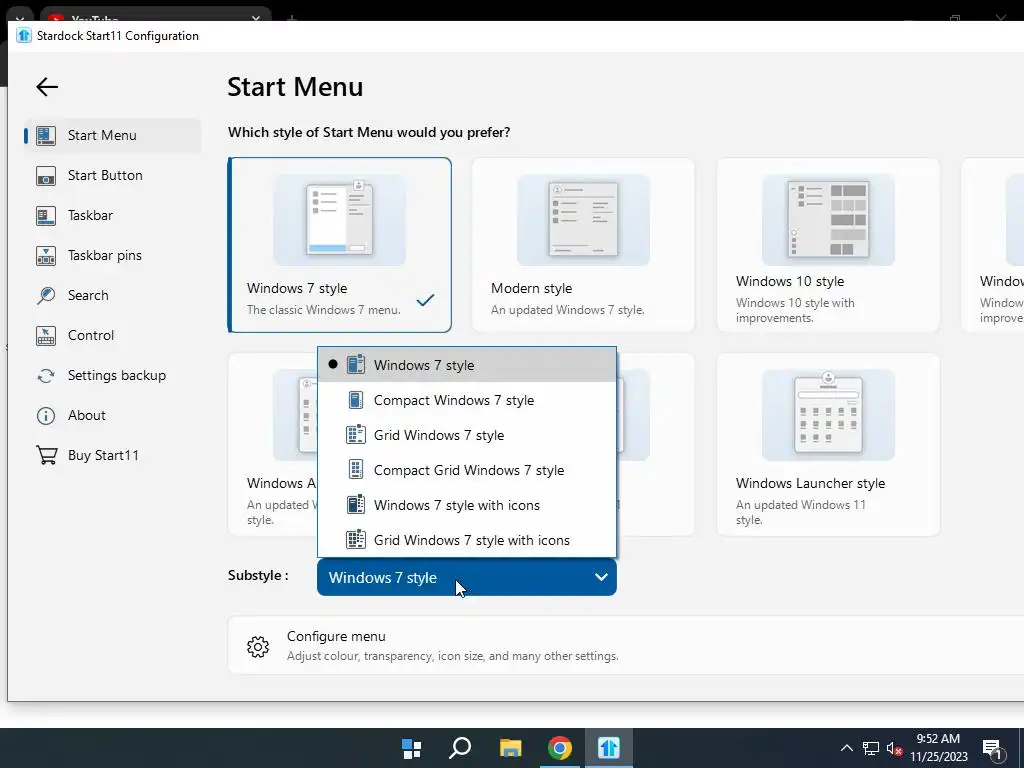Image resolution: width=1024 pixels, height=768 pixels.
Task: Click the Stardock Start11 title bar icon
Action: 24,36
